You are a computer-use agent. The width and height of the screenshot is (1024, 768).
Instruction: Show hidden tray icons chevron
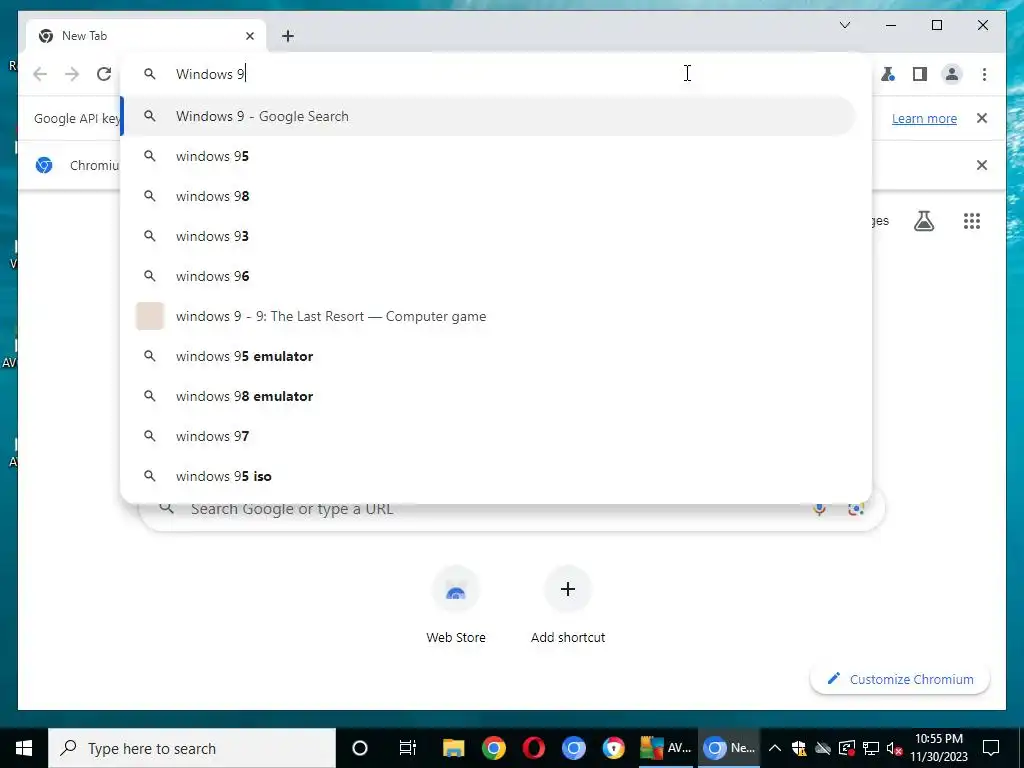point(775,748)
